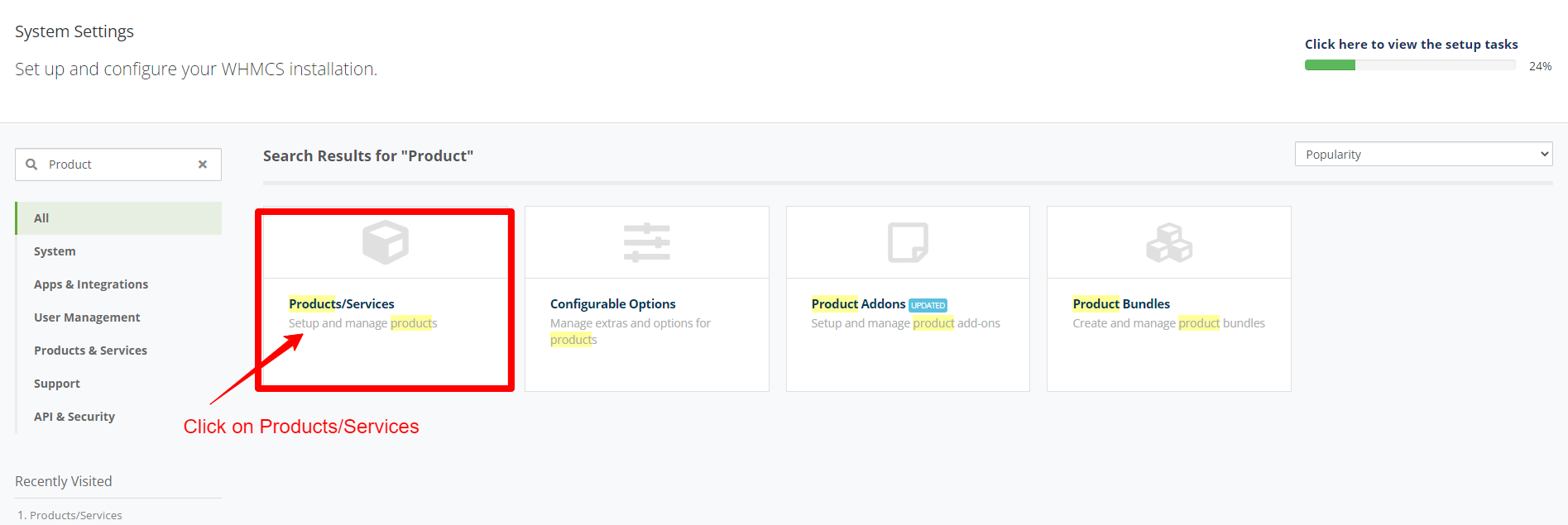
Task: Open Apps & Integrations category
Action: (91, 284)
